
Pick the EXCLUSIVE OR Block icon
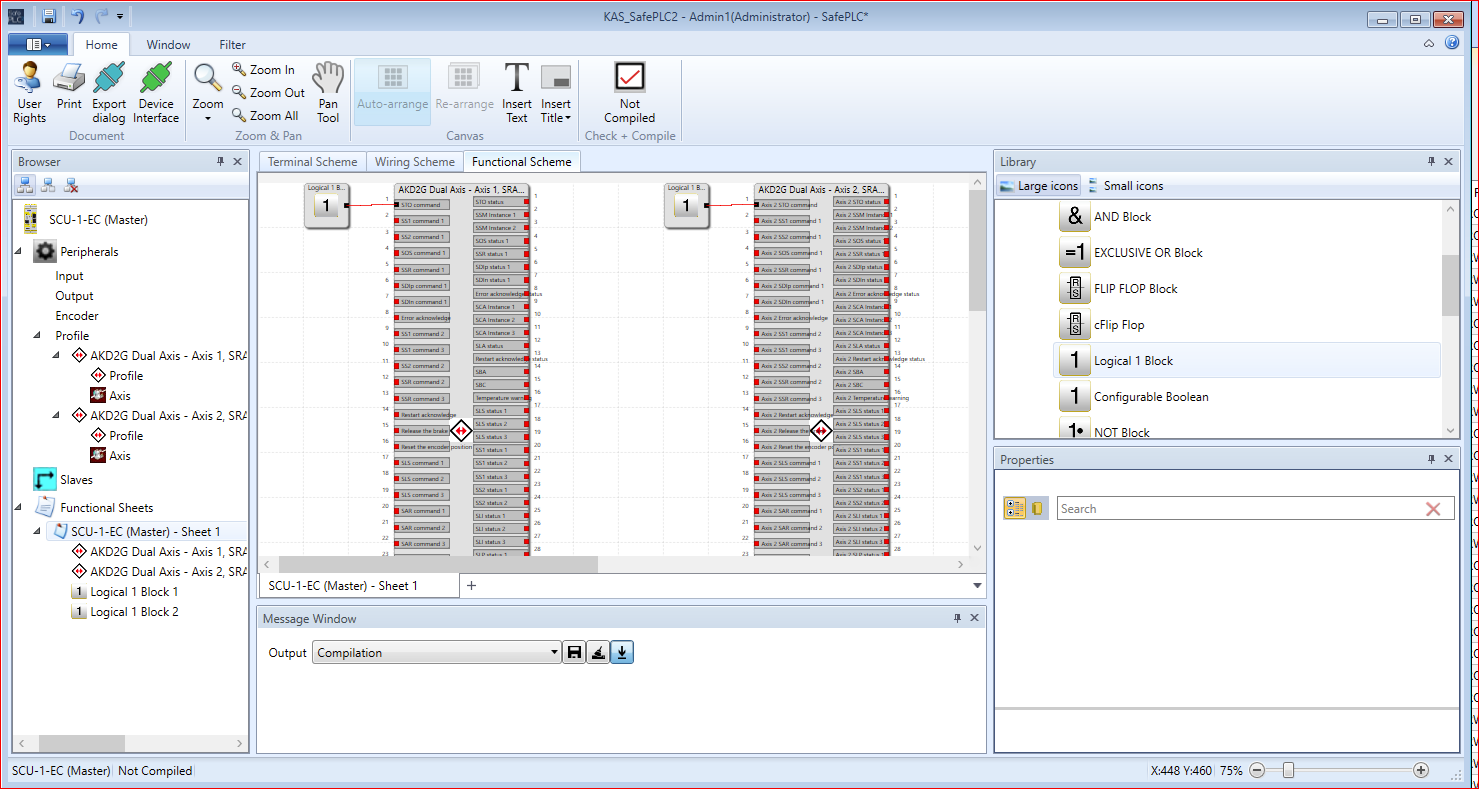coord(1074,253)
